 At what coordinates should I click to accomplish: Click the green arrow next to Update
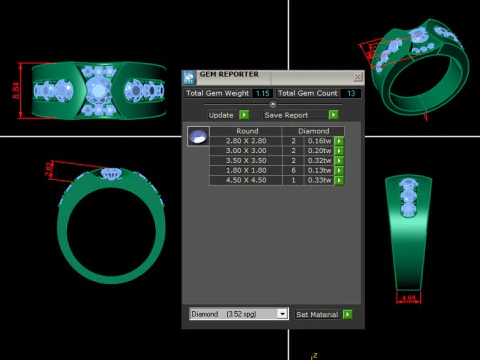244,115
